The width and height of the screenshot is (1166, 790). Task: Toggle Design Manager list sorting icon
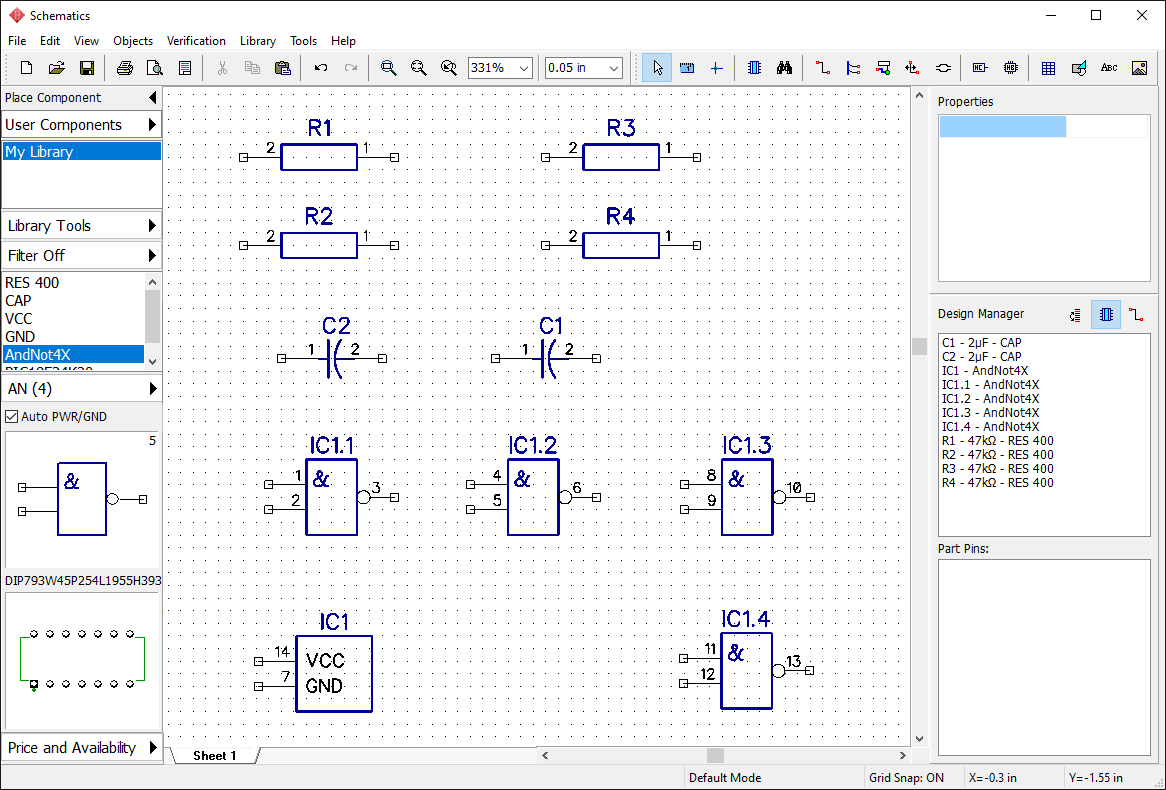[1075, 315]
